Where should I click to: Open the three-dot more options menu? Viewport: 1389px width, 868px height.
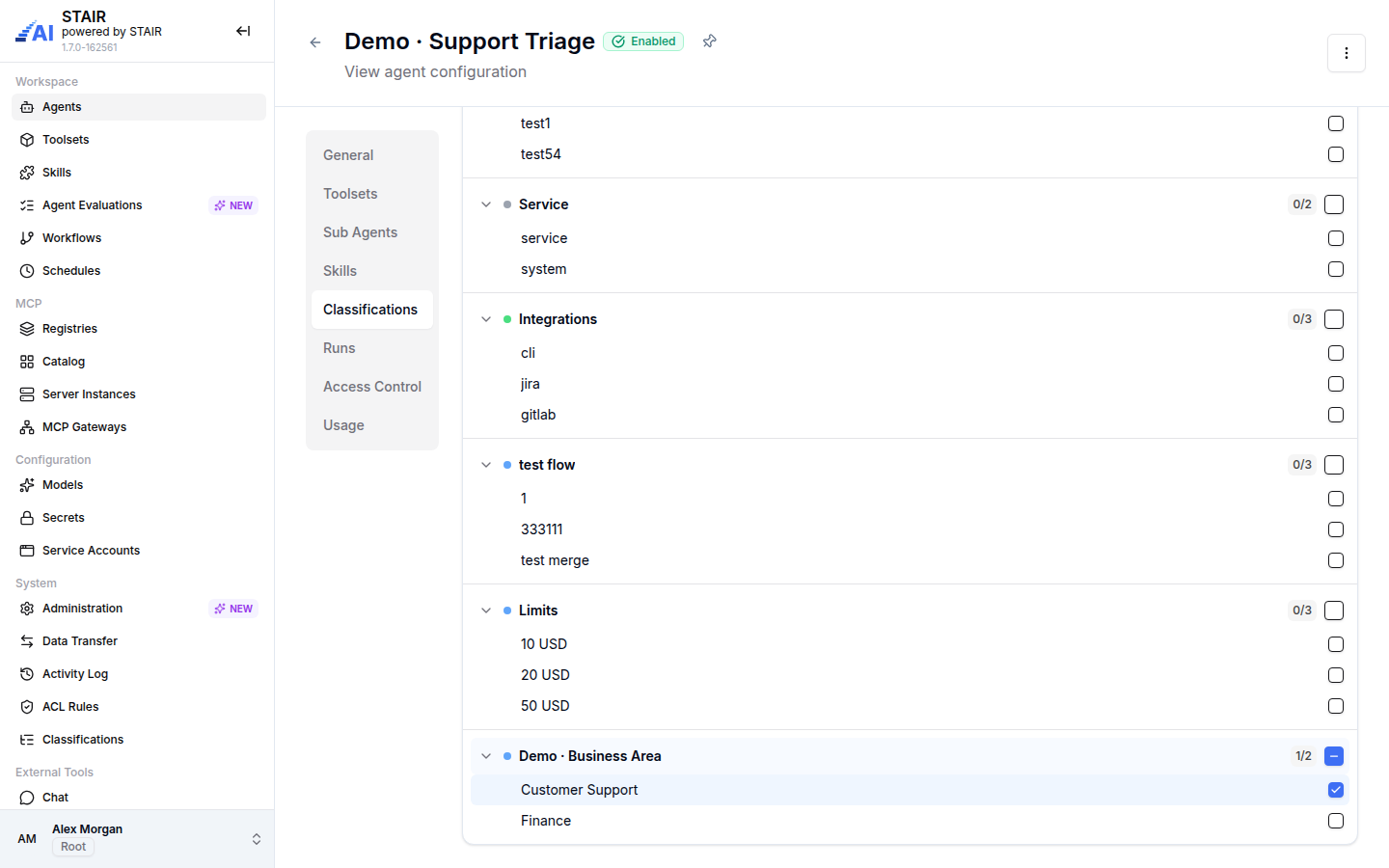tap(1347, 53)
